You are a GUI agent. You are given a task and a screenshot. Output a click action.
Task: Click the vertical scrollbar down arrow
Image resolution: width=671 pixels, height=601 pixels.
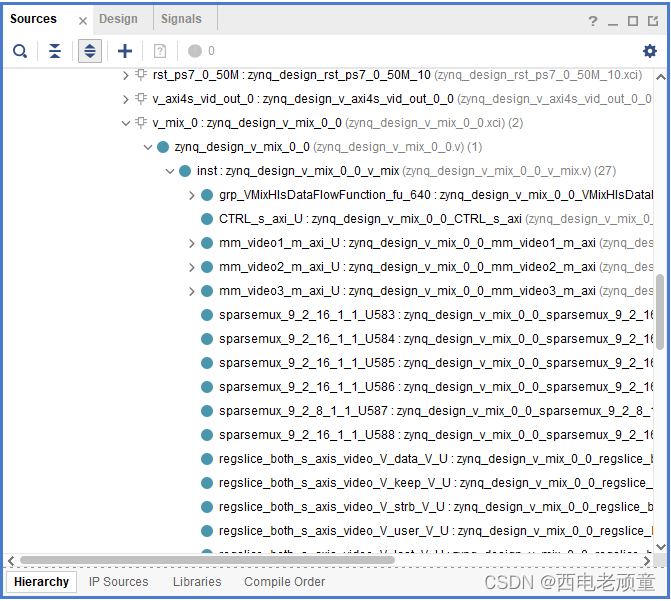(x=661, y=547)
